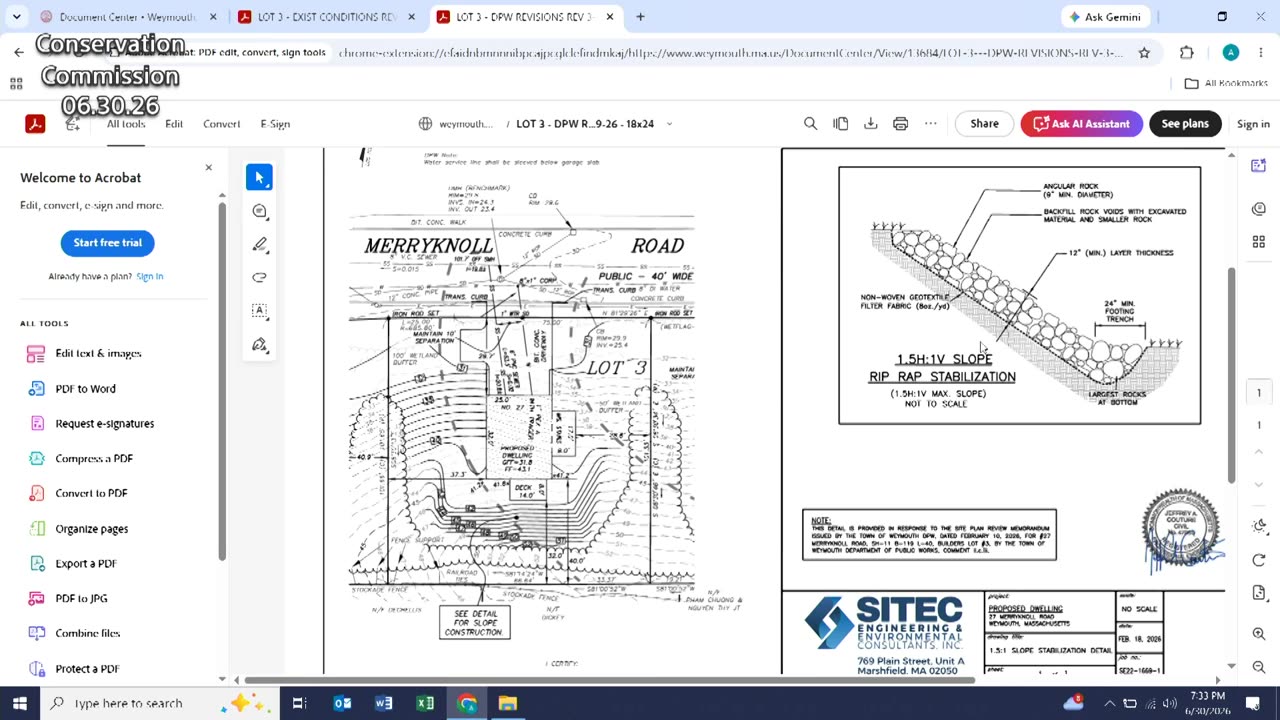Open the Convert tab
Screen dimensions: 1280x720
click(221, 124)
